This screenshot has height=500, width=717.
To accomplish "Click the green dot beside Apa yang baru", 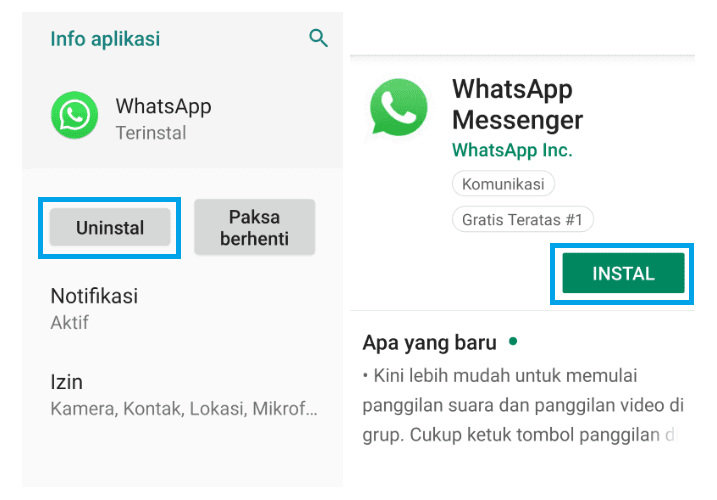I will tap(513, 341).
